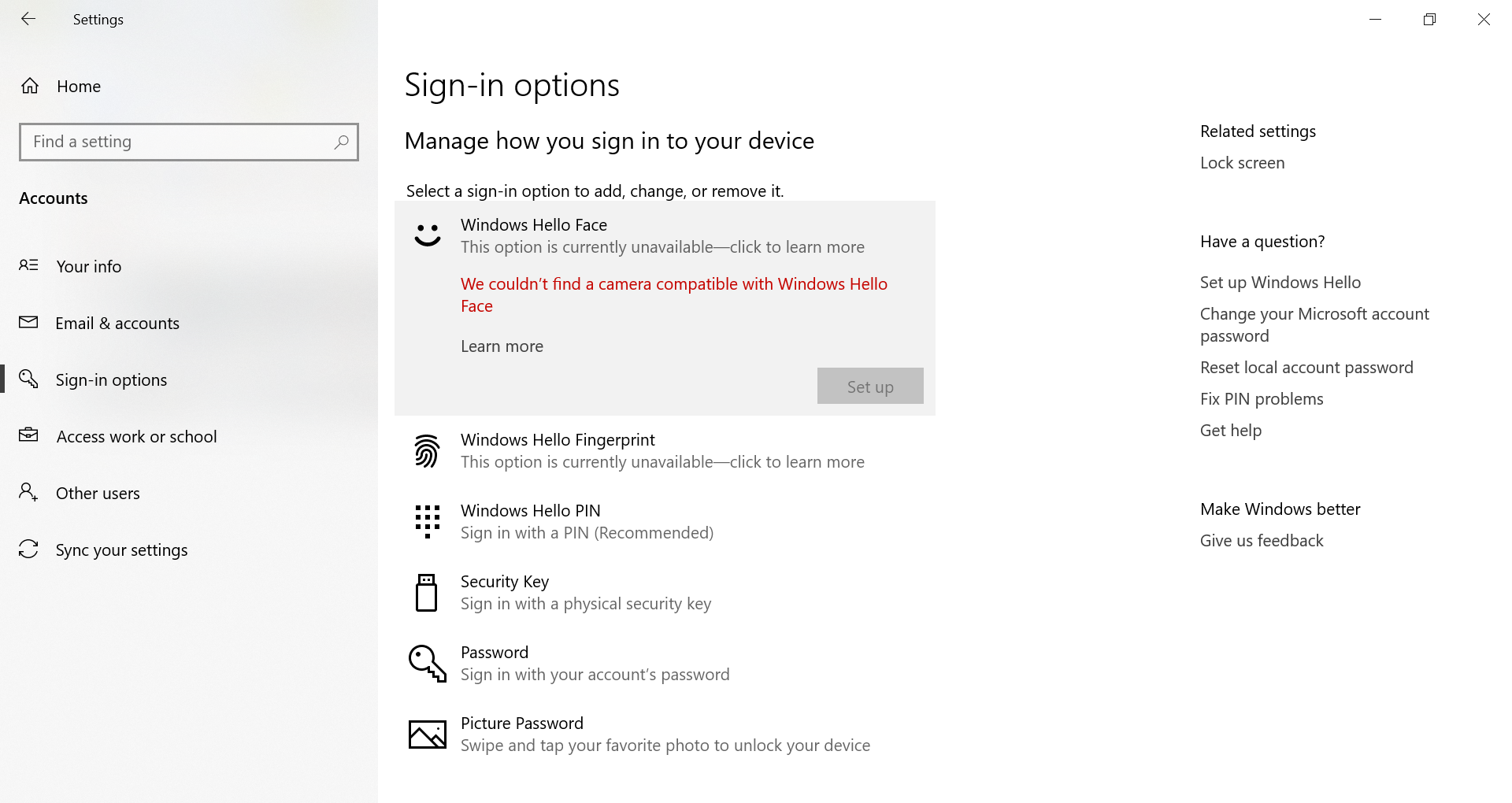Click the Sign-in options key icon in sidebar
This screenshot has height=803, width=1512.
tap(28, 379)
